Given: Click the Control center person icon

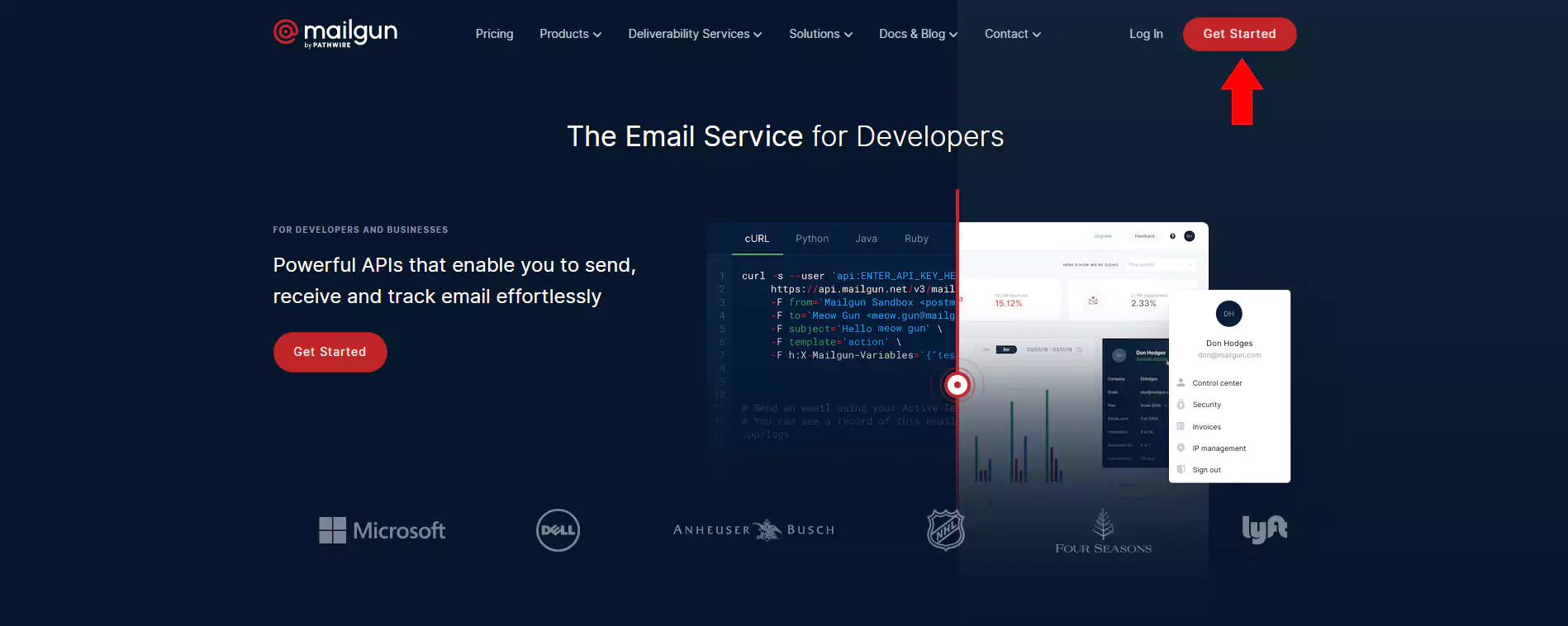Looking at the screenshot, I should point(1181,382).
